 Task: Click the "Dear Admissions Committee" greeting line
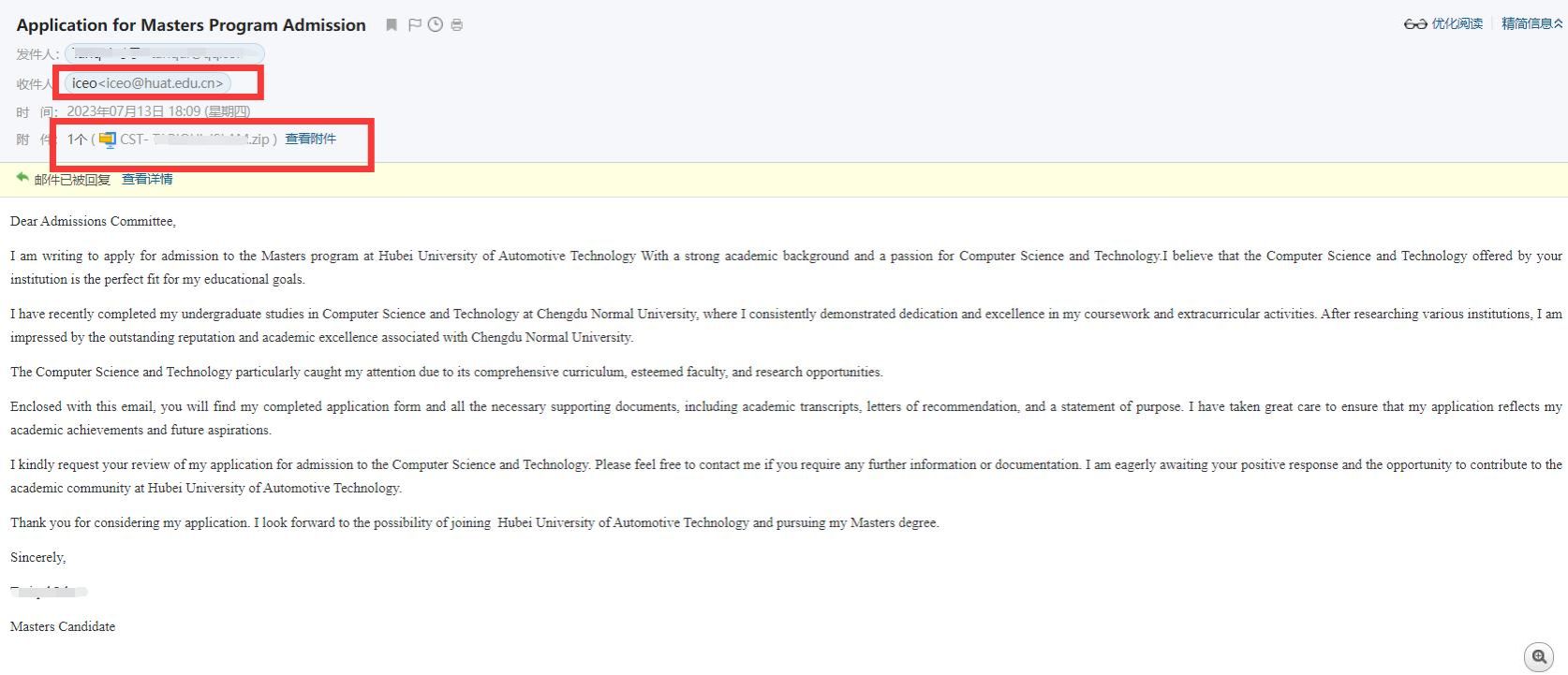[93, 222]
